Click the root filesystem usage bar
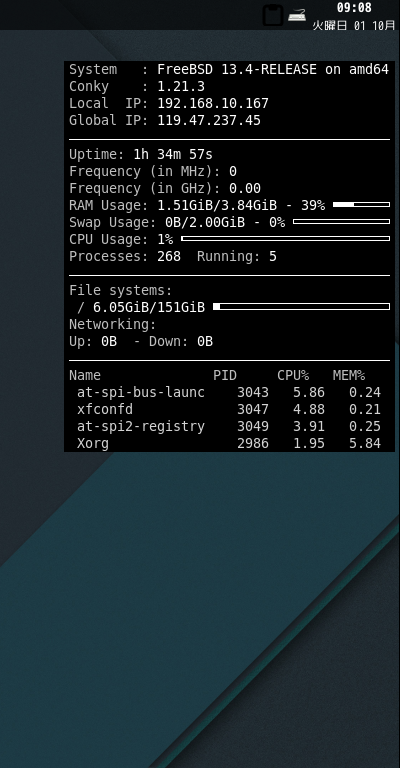The image size is (400, 768). pyautogui.click(x=302, y=307)
